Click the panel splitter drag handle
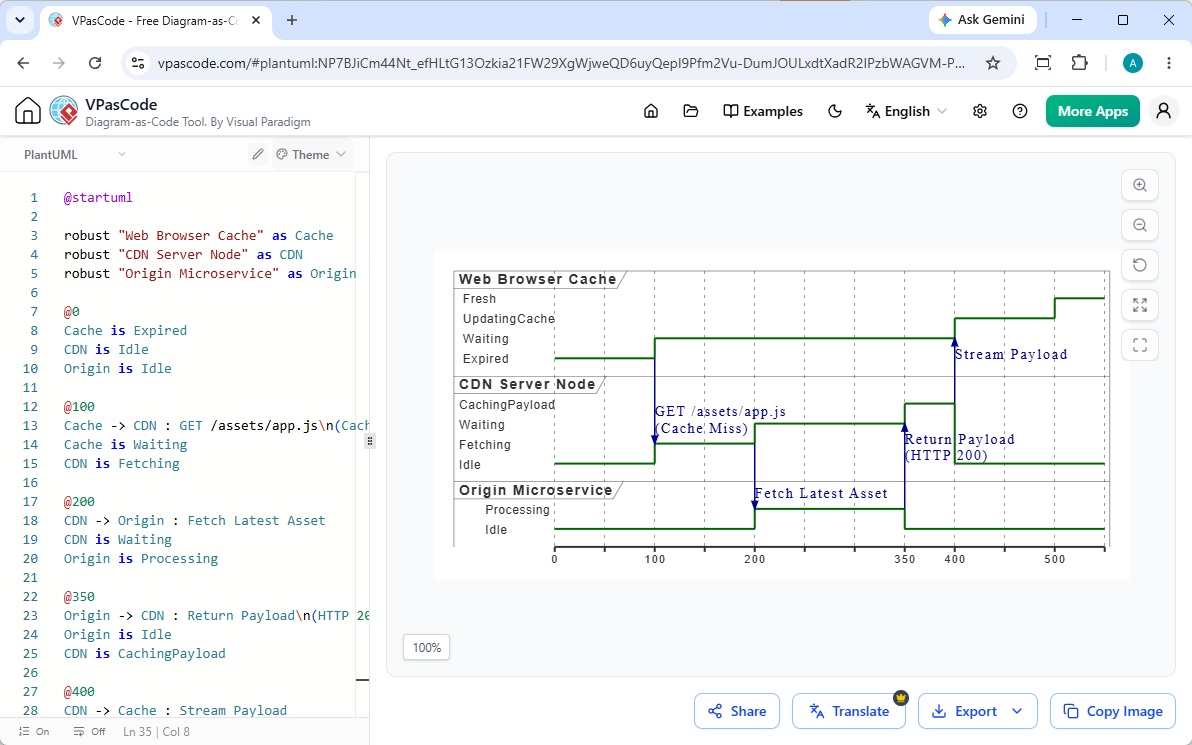Screen dimensions: 1192x745 click(369, 441)
